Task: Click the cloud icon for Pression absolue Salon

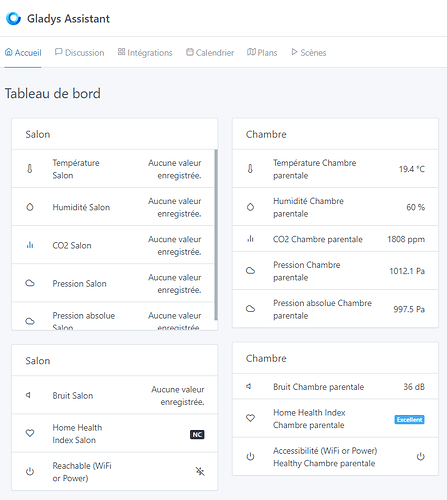Action: (30, 321)
